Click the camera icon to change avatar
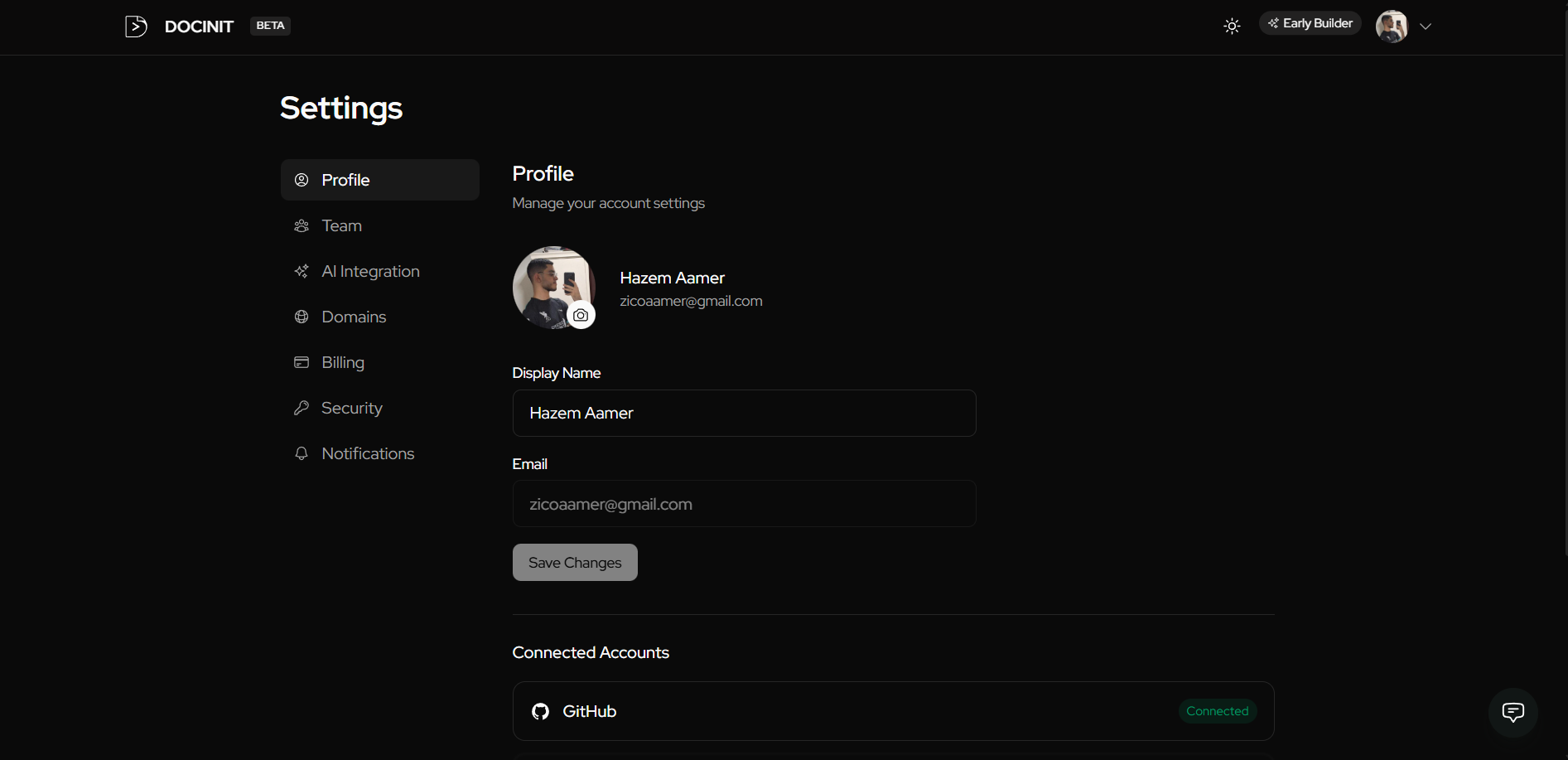1568x760 pixels. click(581, 314)
